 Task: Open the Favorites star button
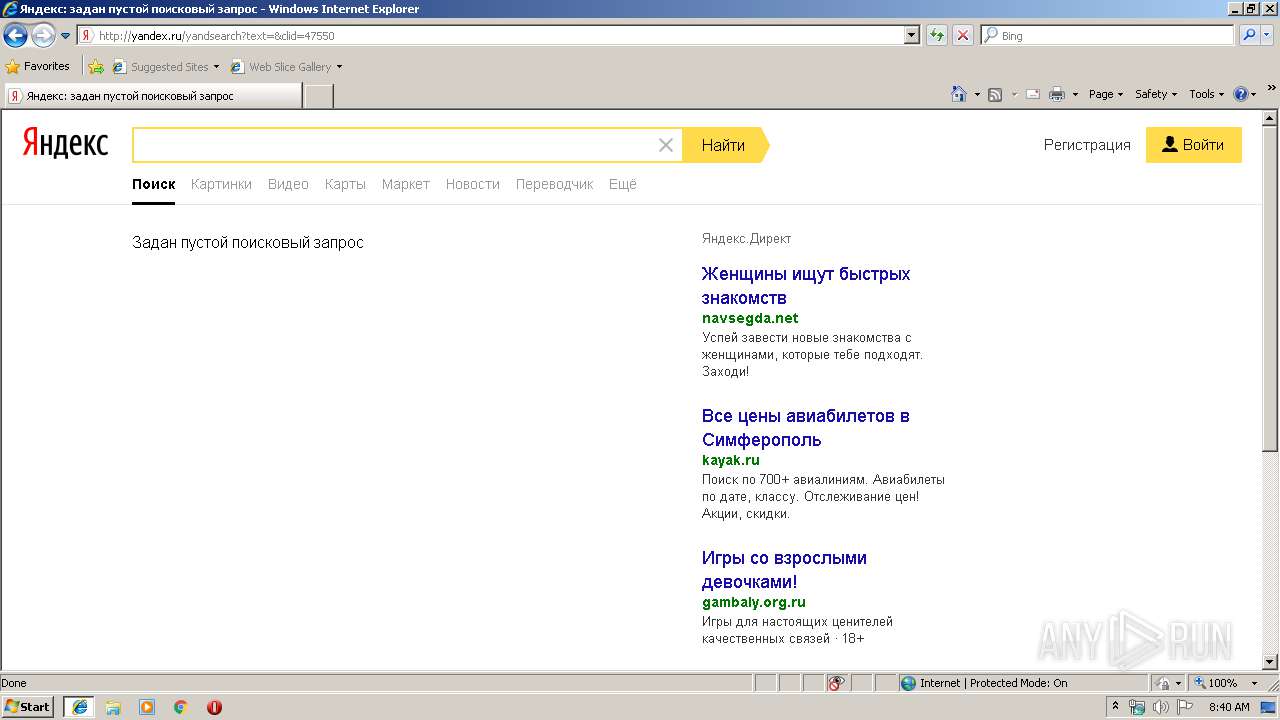tap(38, 66)
